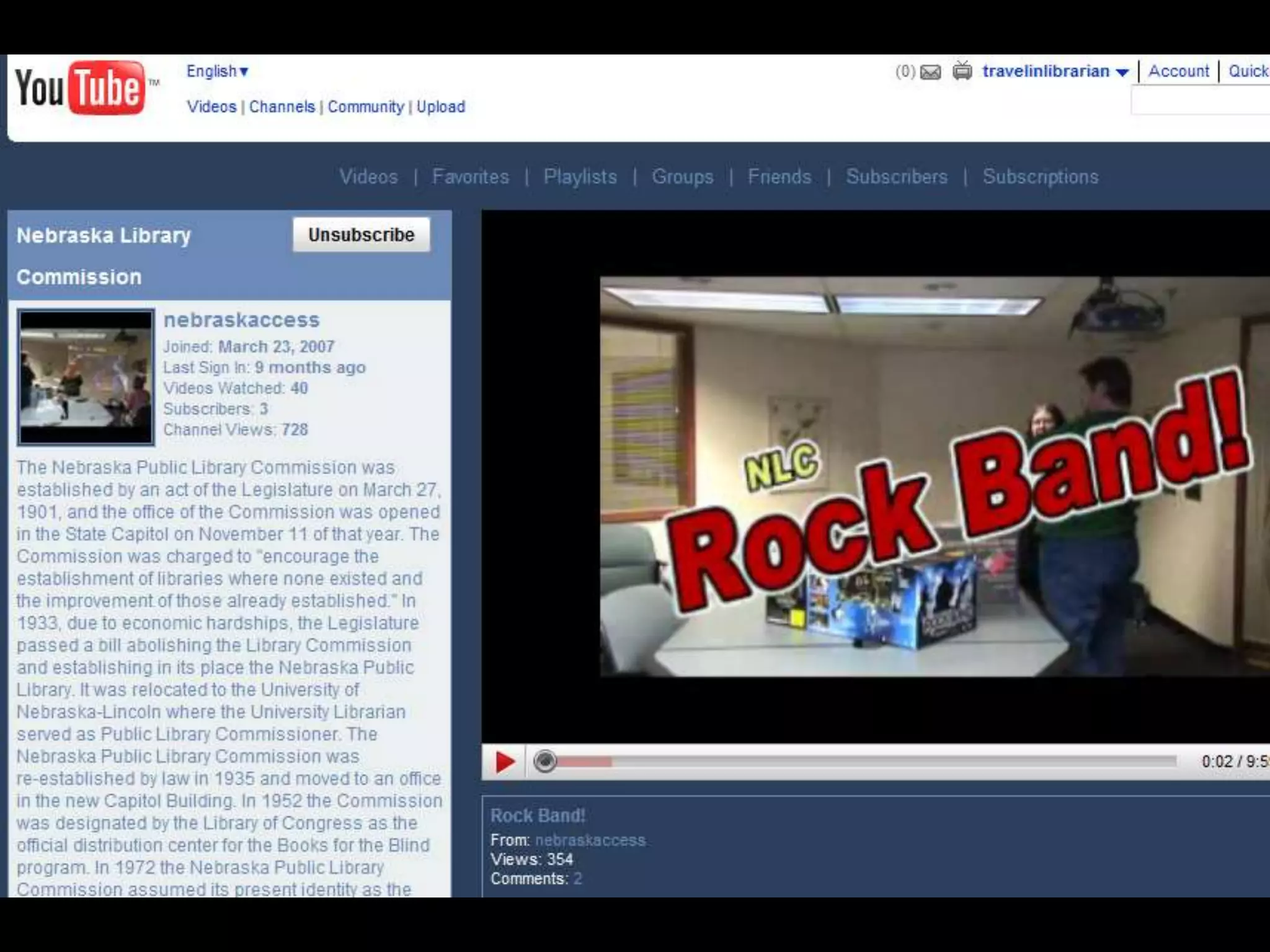
Task: Switch to the Playlists channel tab
Action: click(x=580, y=177)
